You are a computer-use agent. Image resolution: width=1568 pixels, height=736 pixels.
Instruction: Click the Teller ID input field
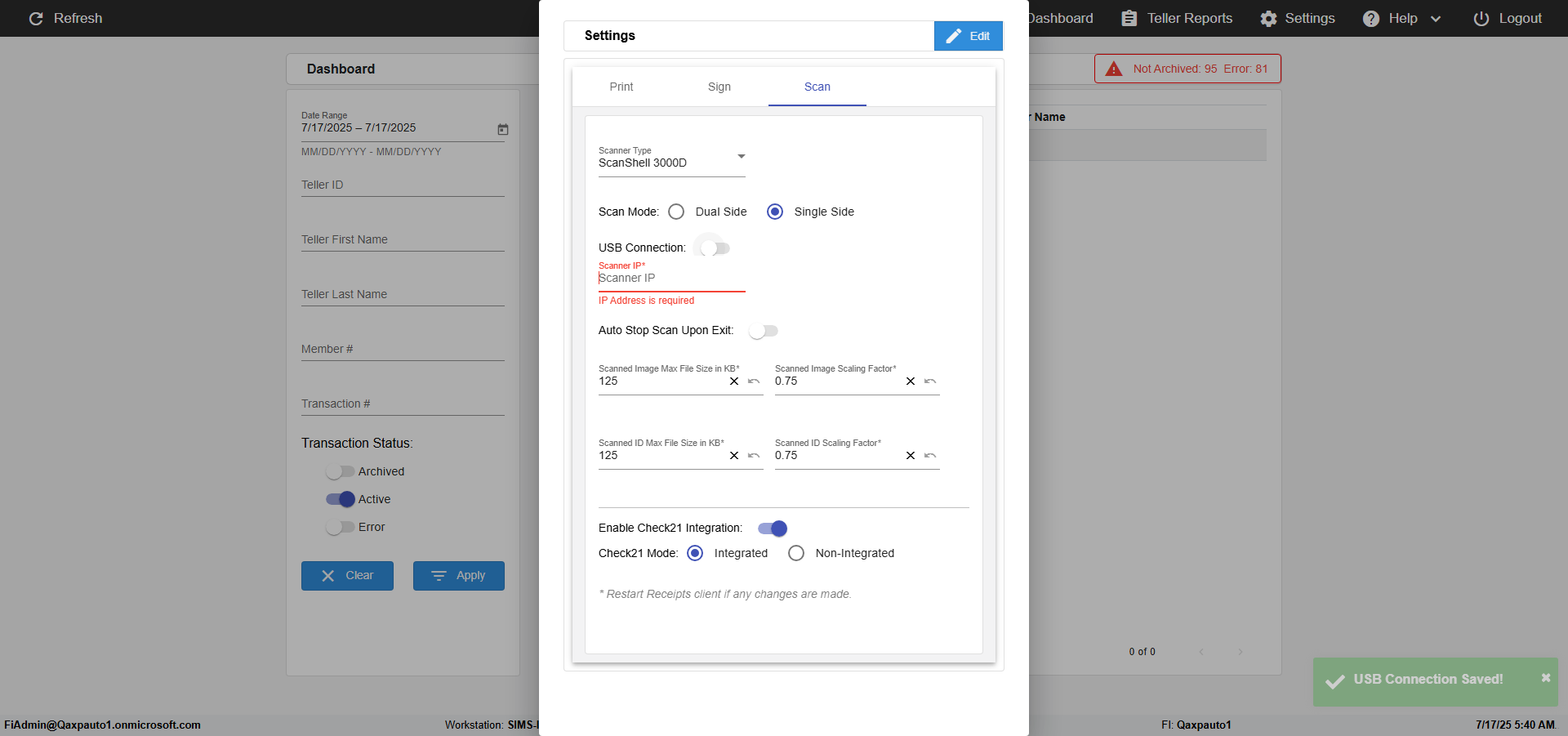point(403,185)
